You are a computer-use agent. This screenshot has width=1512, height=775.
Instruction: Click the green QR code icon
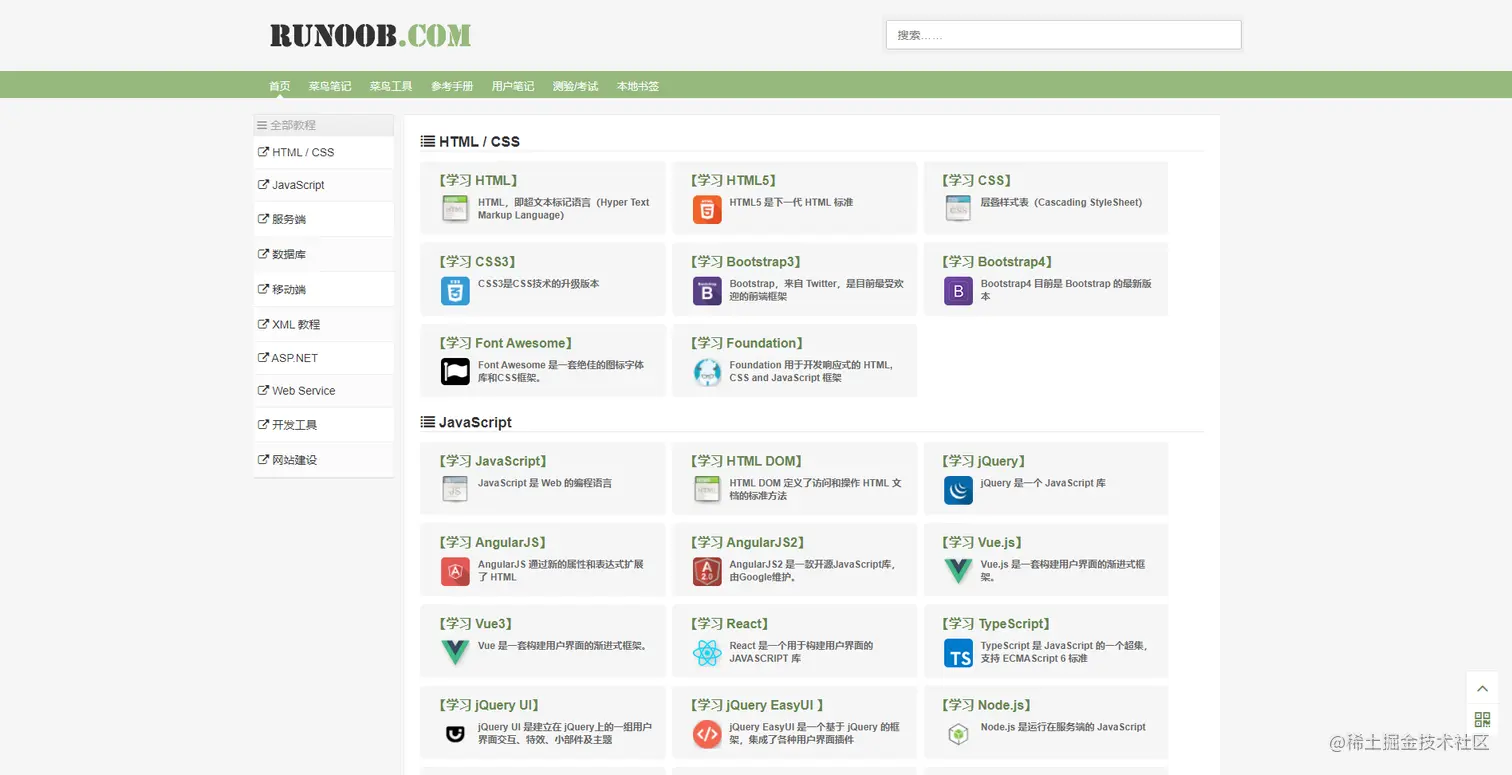point(1482,719)
